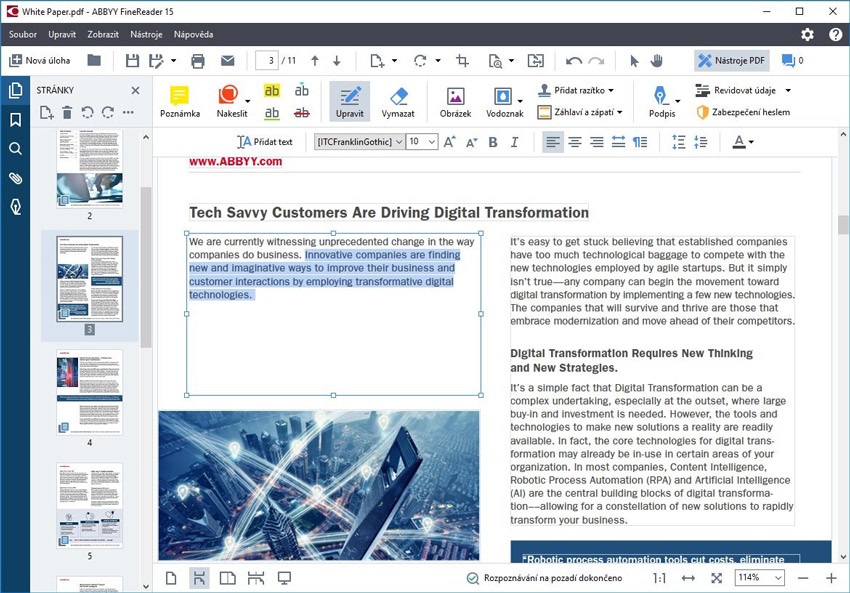Toggle bold formatting on selected text
The image size is (850, 593).
coord(492,142)
